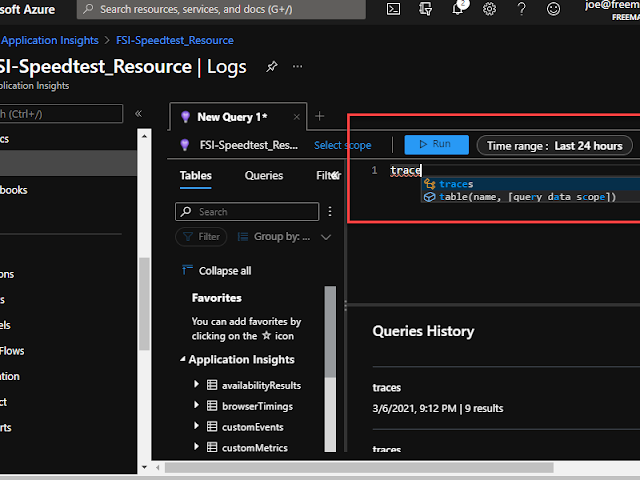Screen dimensions: 640x480
Task: Select the traces suggestion in autocomplete
Action: pyautogui.click(x=531, y=184)
